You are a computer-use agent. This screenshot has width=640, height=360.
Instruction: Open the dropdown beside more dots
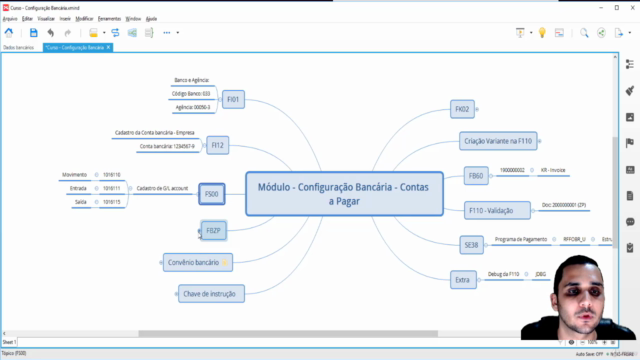coord(178,33)
